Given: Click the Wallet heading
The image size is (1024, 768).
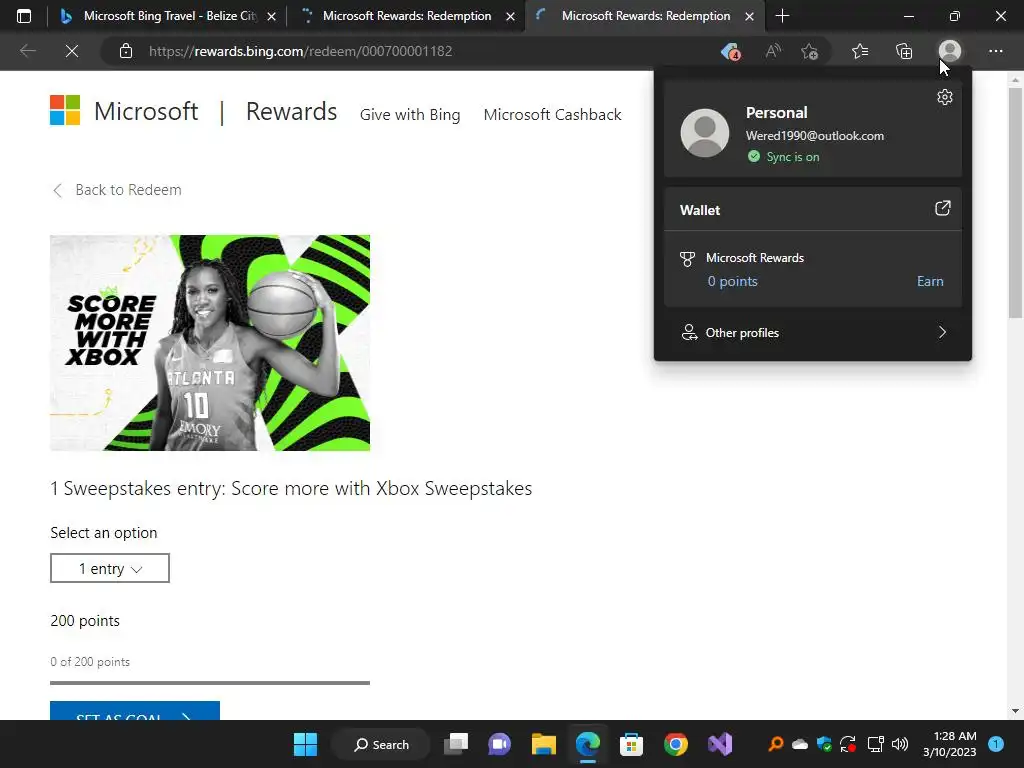Looking at the screenshot, I should pyautogui.click(x=699, y=210).
